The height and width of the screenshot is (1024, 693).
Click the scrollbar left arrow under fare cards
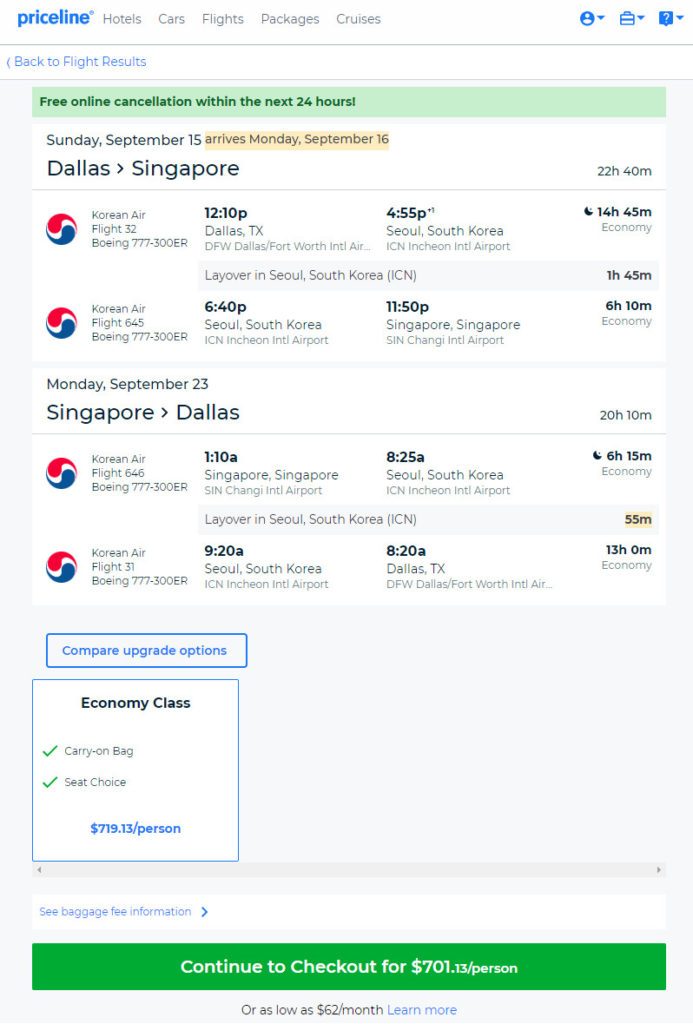click(39, 870)
